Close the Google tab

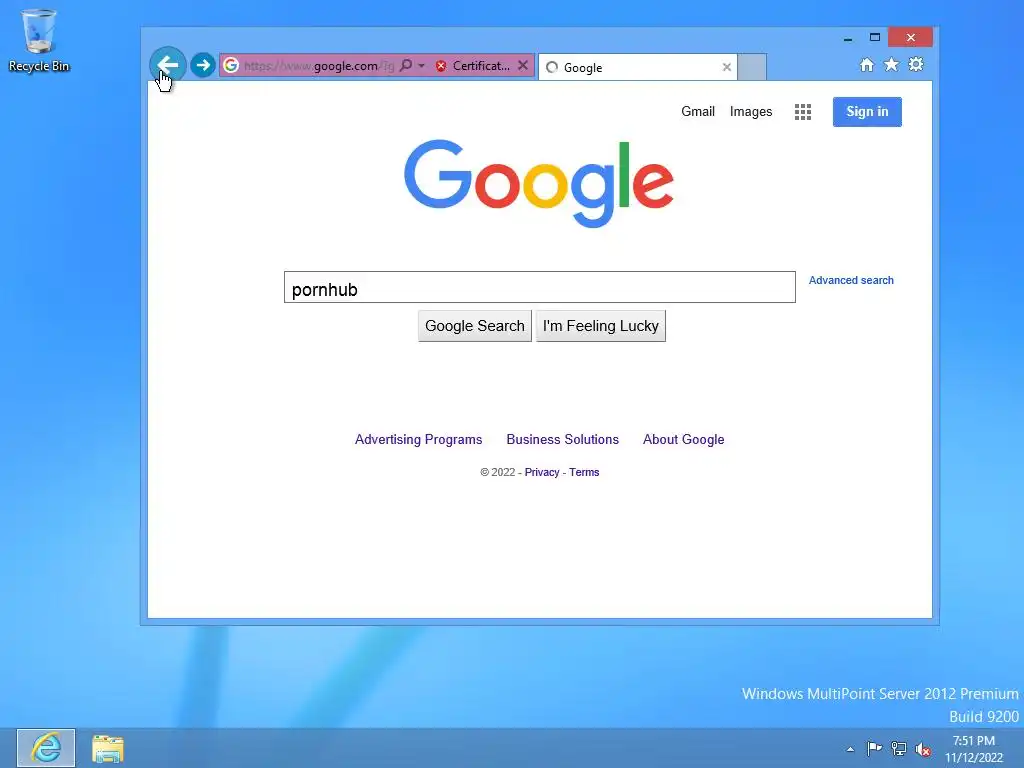coord(726,67)
